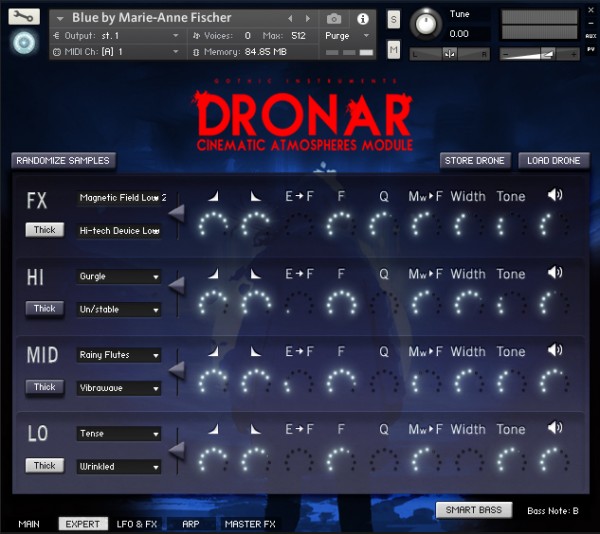Open the Tense sample dropdown
This screenshot has width=600, height=534.
(x=119, y=434)
